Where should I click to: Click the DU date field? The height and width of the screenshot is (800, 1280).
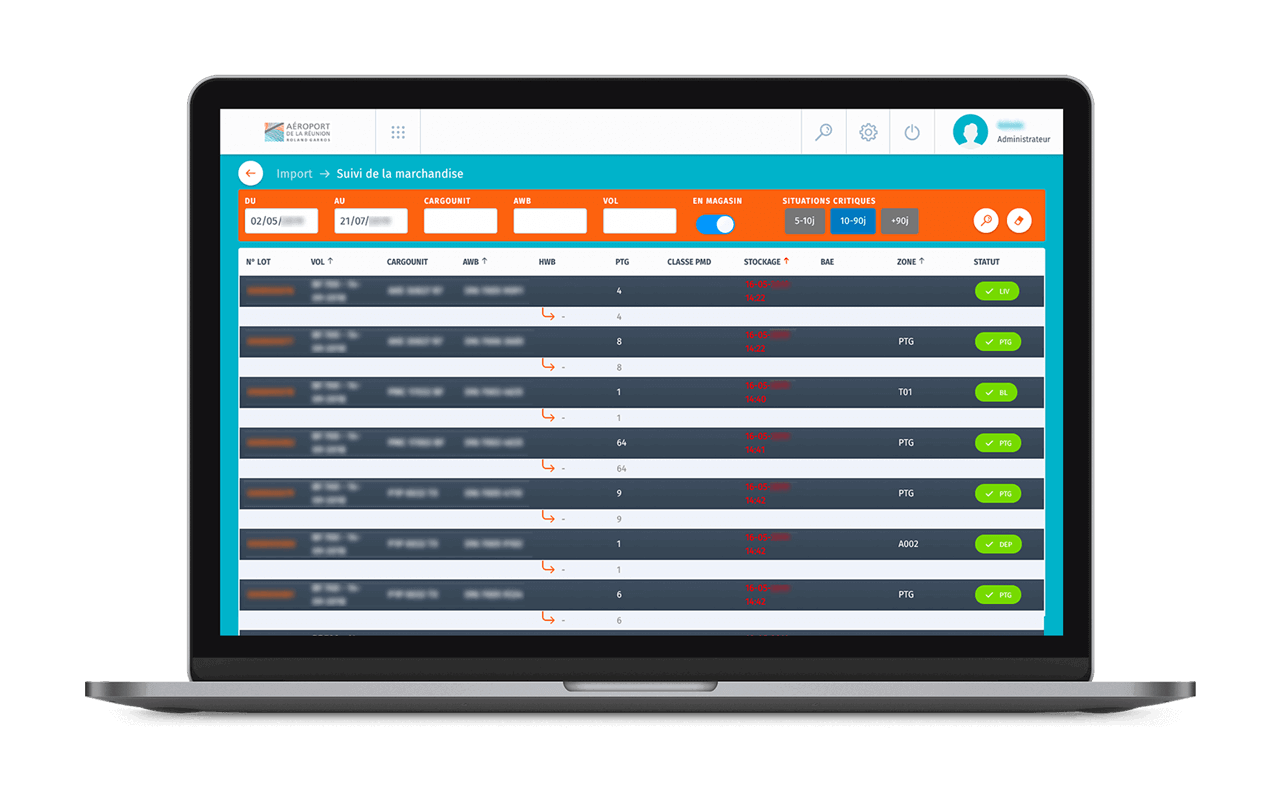(x=281, y=221)
